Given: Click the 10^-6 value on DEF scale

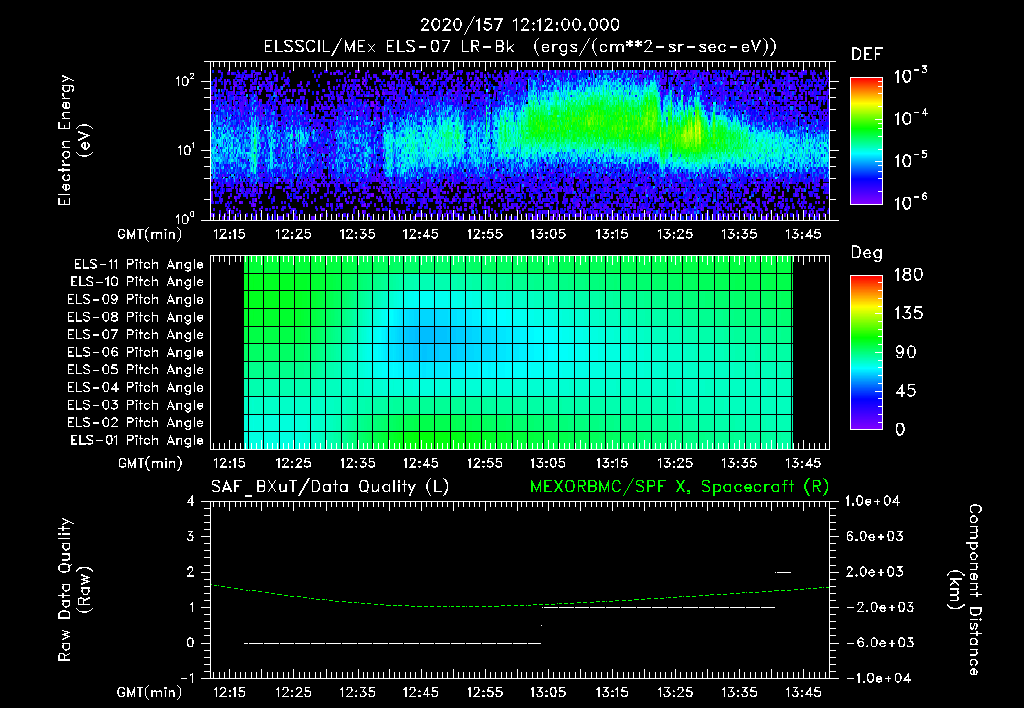Looking at the screenshot, I should [910, 202].
